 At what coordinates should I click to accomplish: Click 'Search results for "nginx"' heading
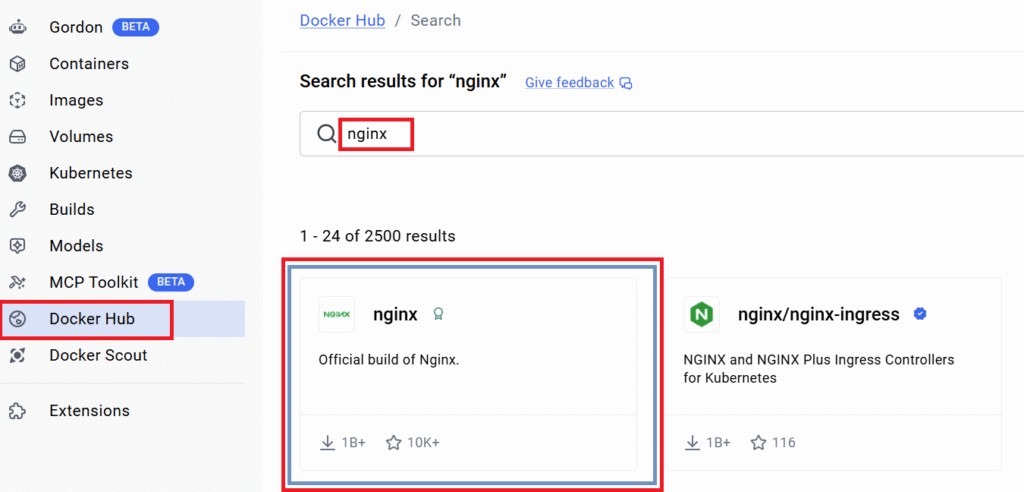404,82
